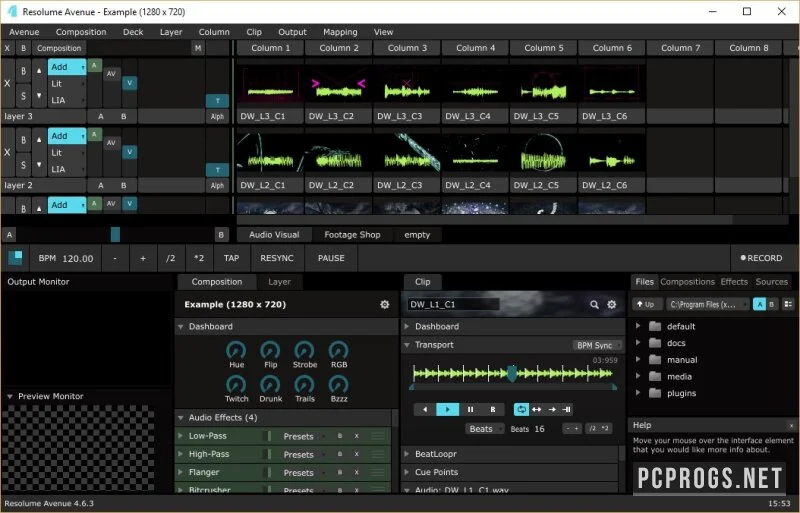Screen dimensions: 800x513
Task: Toggle Solo S on layer 2
Action: click(x=23, y=164)
